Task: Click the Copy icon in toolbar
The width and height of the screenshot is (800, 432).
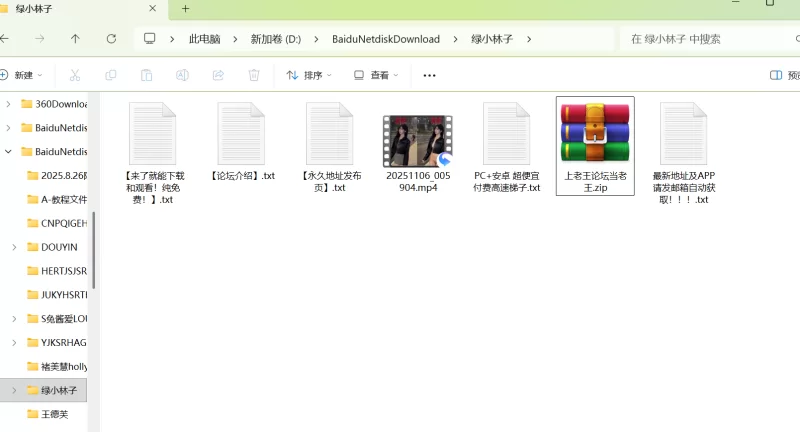Action: 111,75
